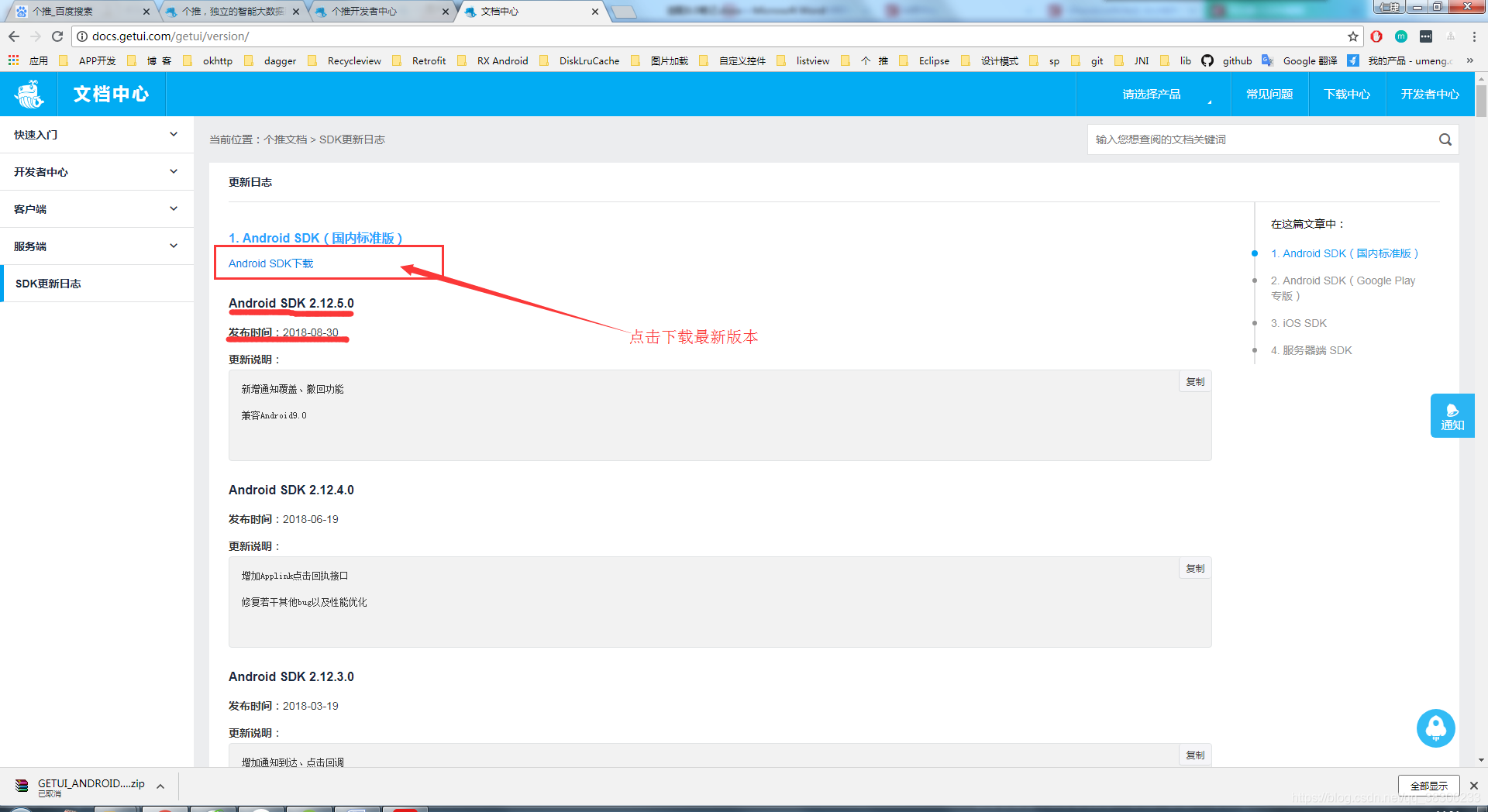This screenshot has width=1488, height=812.
Task: Expand the 开发者中心 sidebar section
Action: click(x=97, y=172)
